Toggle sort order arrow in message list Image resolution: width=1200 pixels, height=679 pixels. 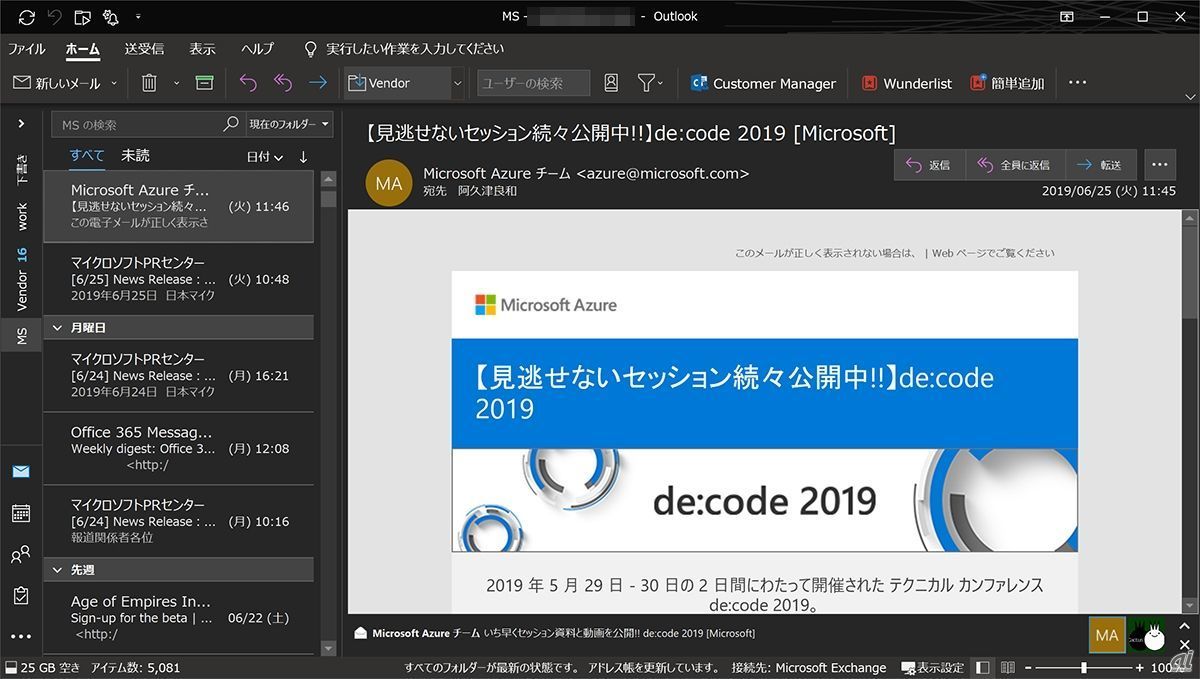[303, 157]
